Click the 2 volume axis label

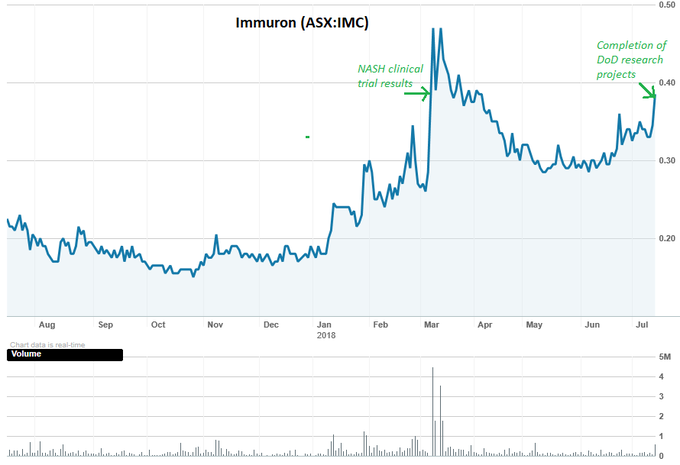pyautogui.click(x=661, y=416)
